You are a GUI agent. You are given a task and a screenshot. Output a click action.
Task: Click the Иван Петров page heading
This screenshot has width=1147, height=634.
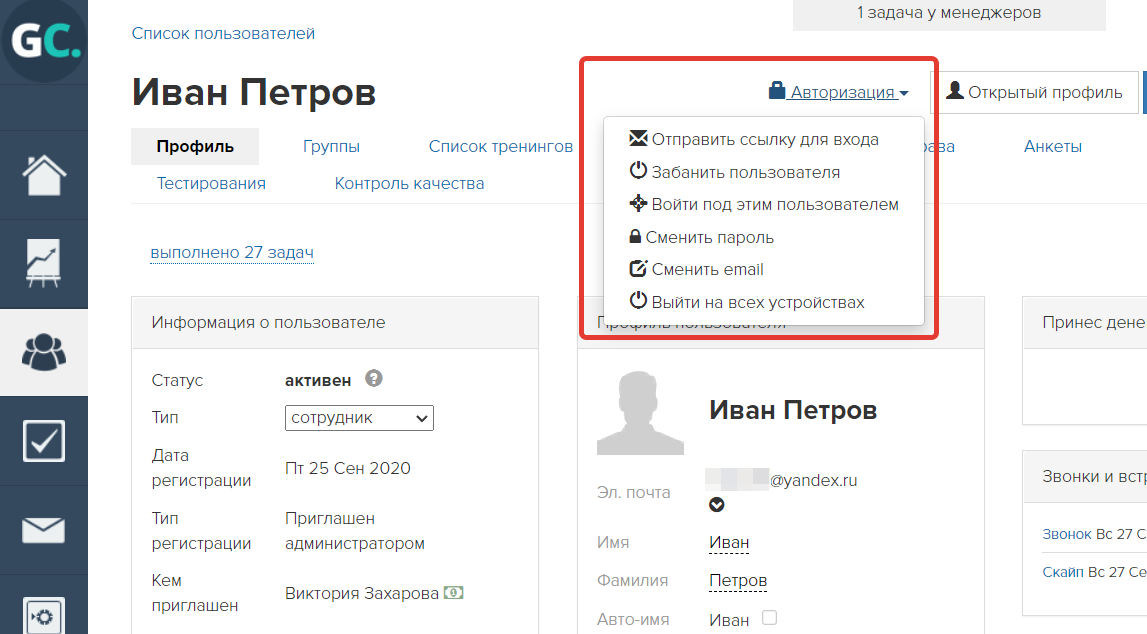254,92
